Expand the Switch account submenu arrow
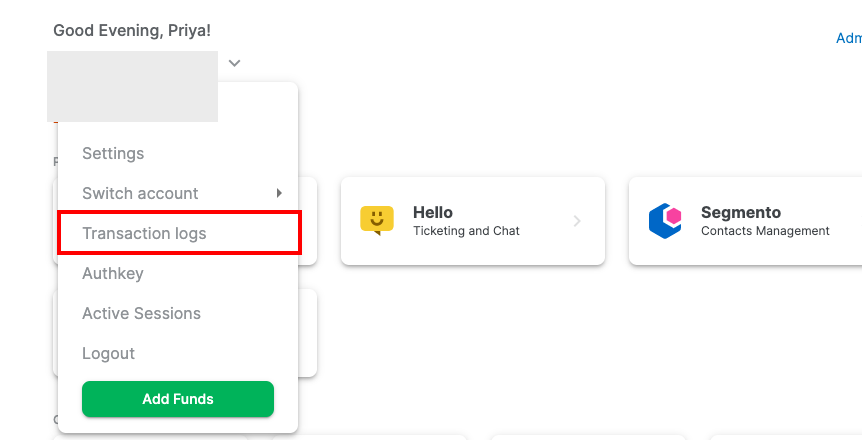862x440 pixels. (x=279, y=193)
